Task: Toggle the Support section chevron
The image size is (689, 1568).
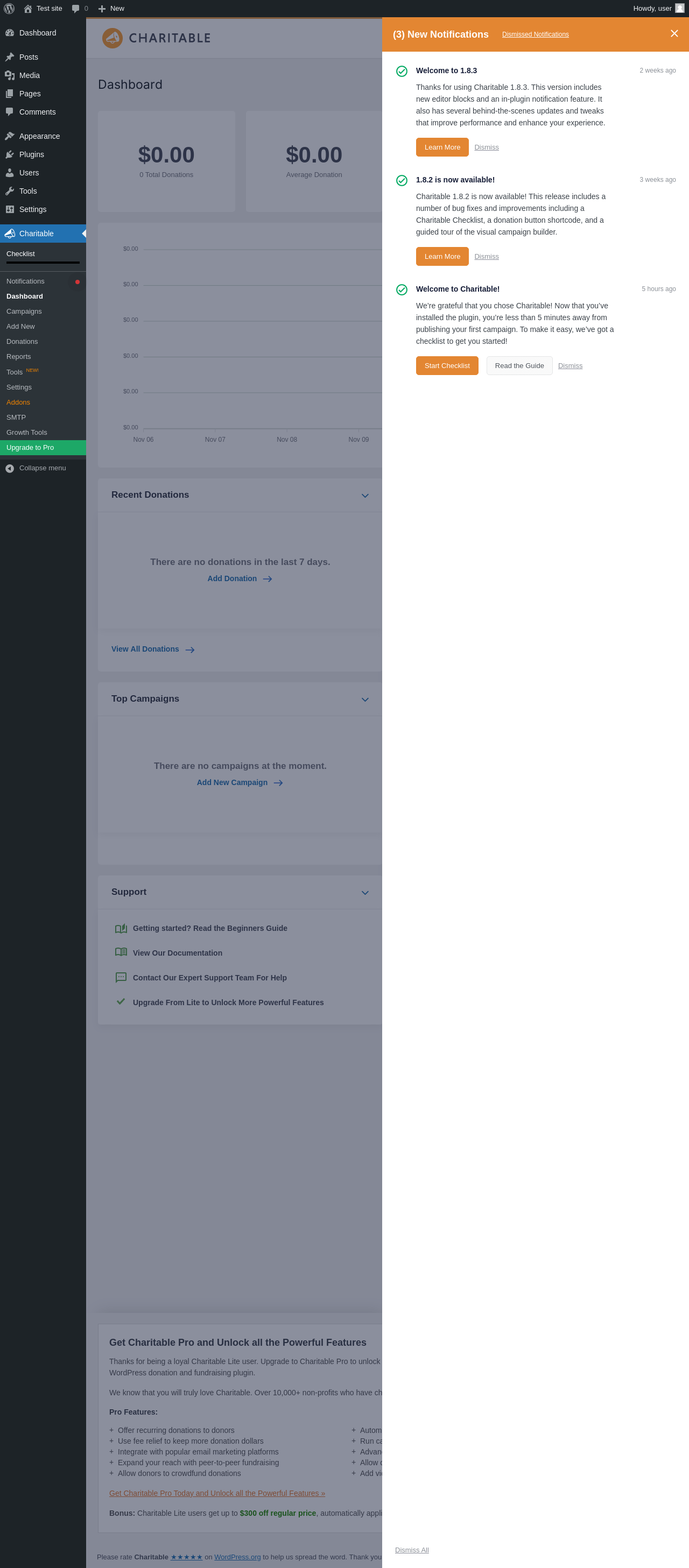Action: [x=365, y=892]
